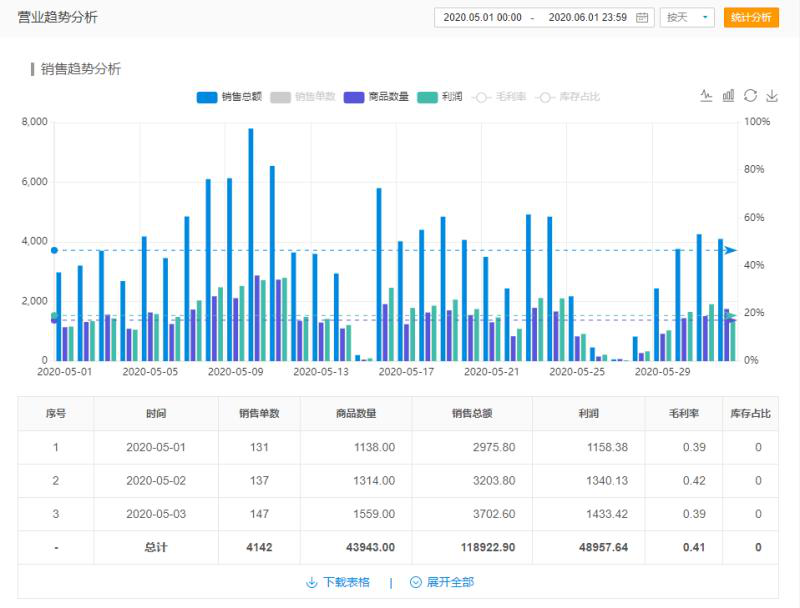Switch chart to line view icon
The width and height of the screenshot is (800, 608).
pos(706,95)
